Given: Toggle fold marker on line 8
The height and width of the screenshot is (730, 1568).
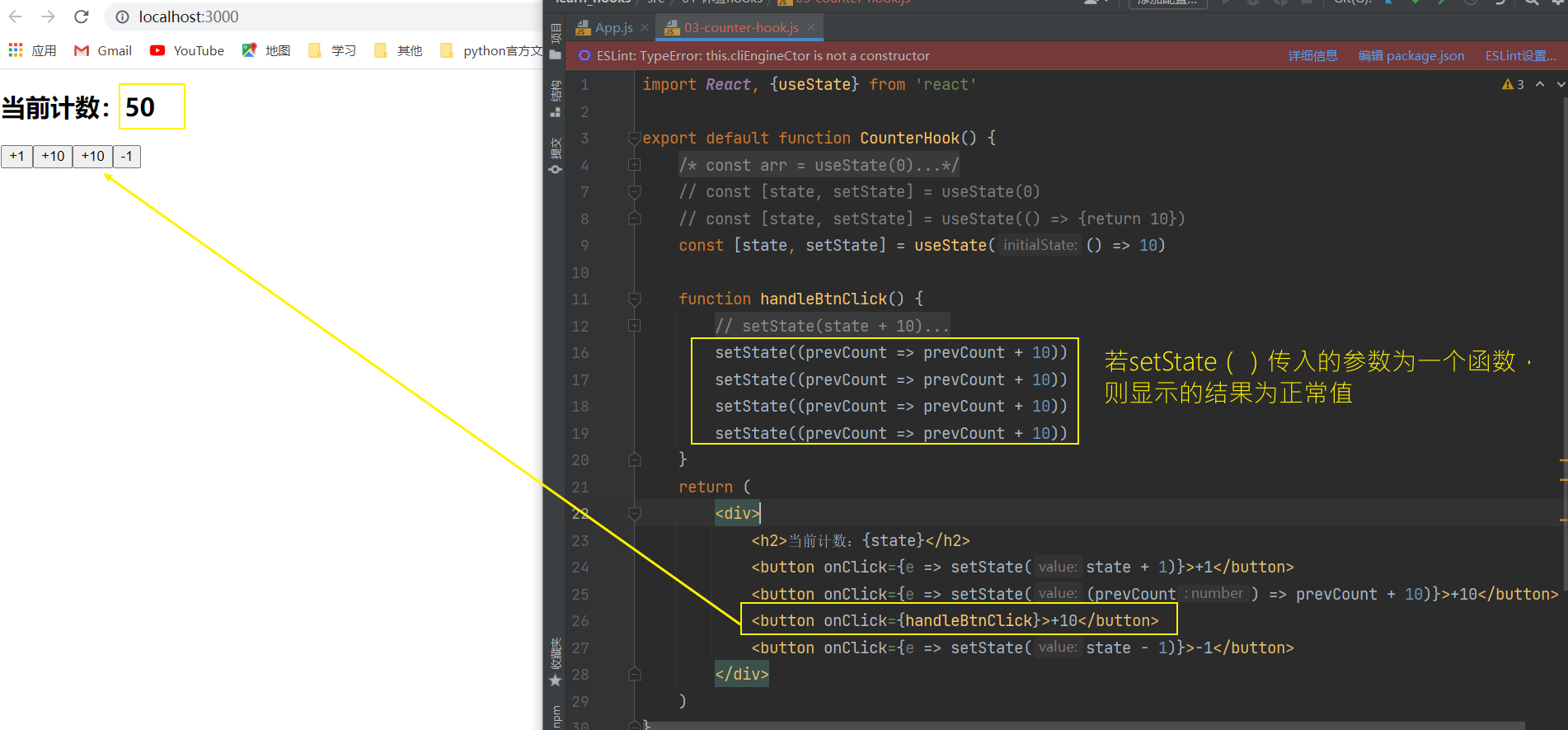Looking at the screenshot, I should pos(634,219).
